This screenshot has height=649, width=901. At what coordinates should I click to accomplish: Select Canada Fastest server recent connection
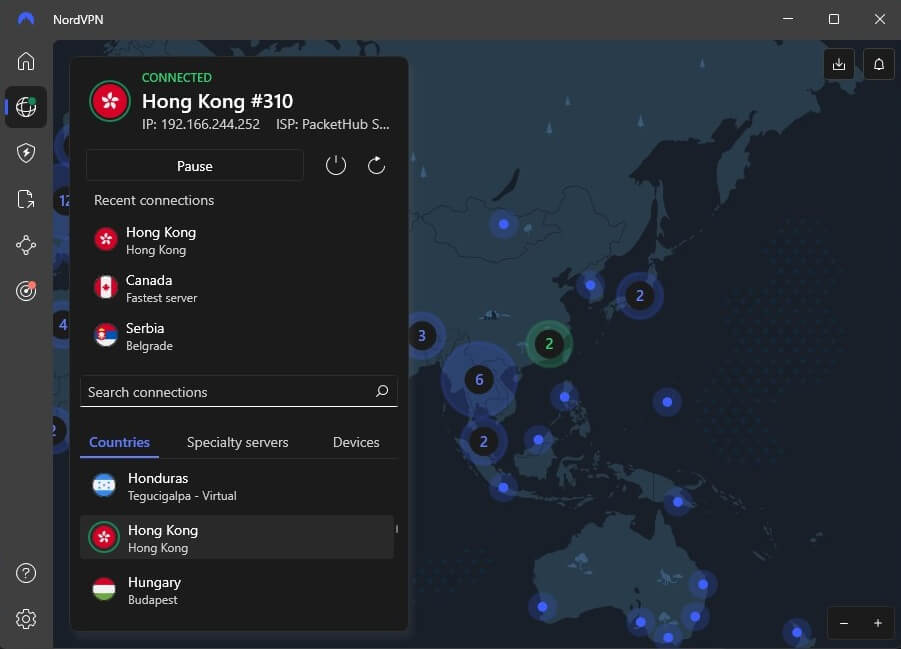coord(238,288)
